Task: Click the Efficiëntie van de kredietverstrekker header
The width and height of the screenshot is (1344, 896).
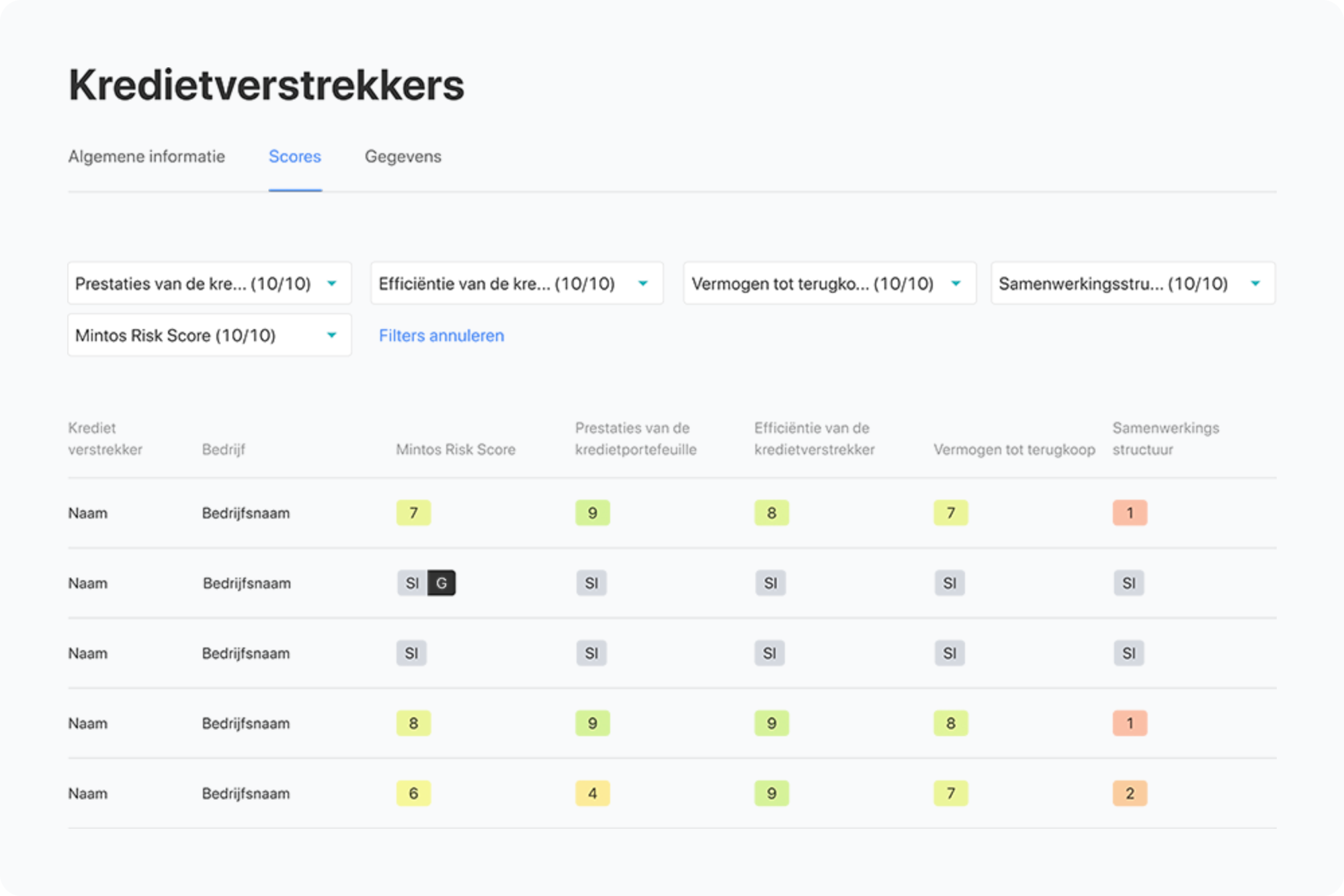Action: point(814,439)
